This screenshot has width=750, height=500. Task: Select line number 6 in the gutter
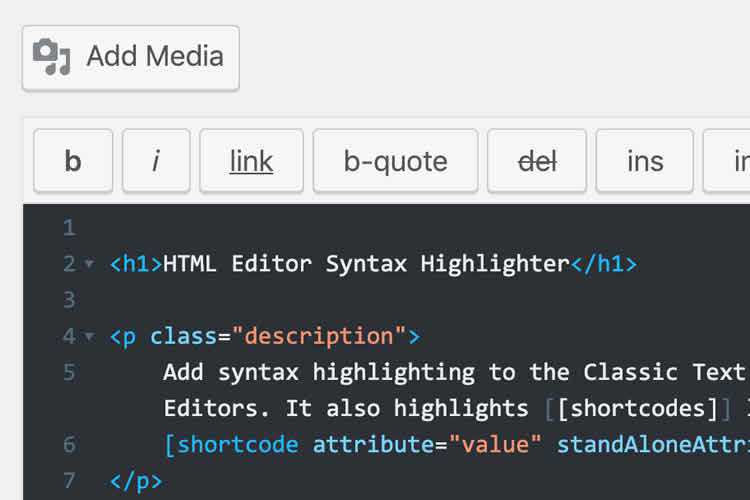69,444
